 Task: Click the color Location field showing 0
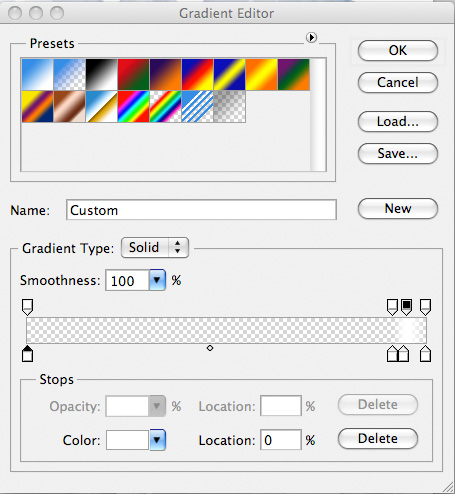pos(281,440)
